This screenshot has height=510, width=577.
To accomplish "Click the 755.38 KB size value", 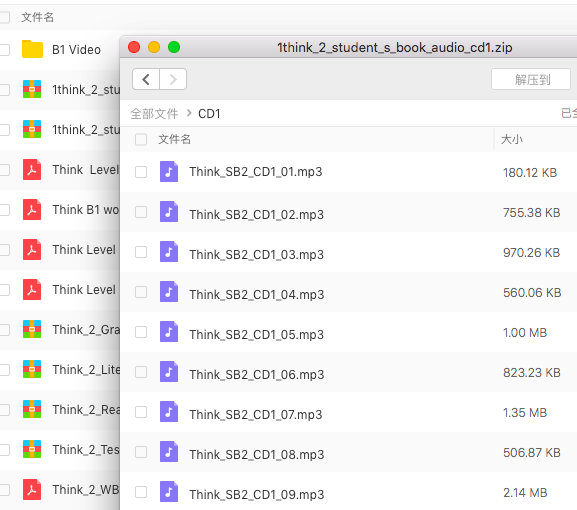I will pyautogui.click(x=531, y=213).
